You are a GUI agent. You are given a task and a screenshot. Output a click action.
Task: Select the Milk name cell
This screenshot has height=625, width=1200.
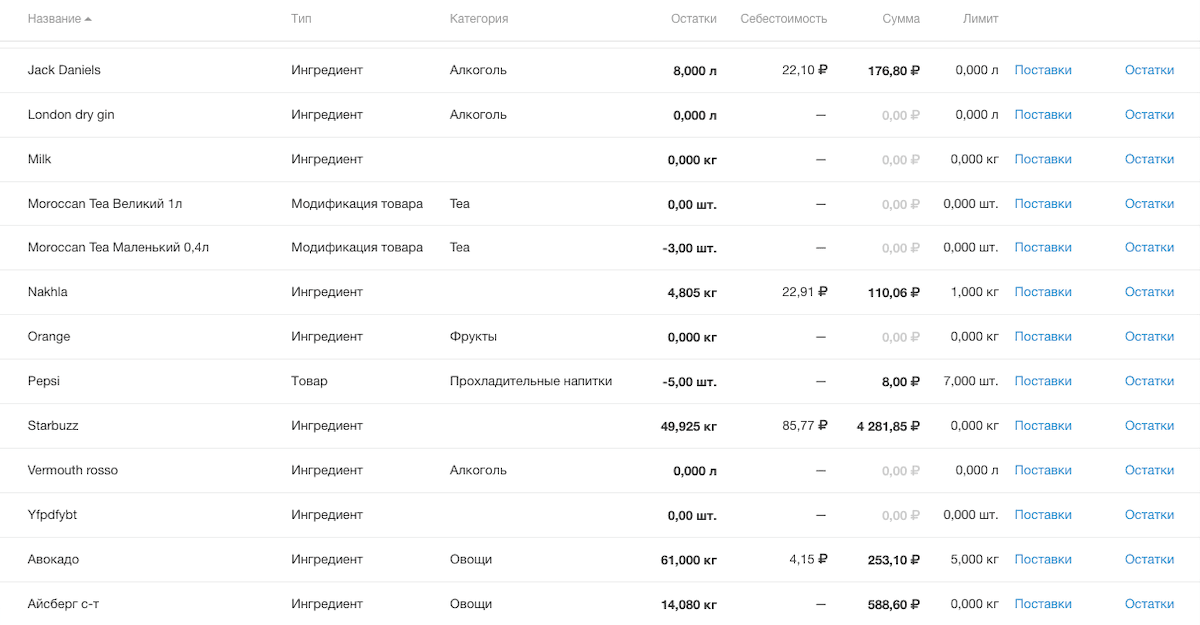[40, 159]
